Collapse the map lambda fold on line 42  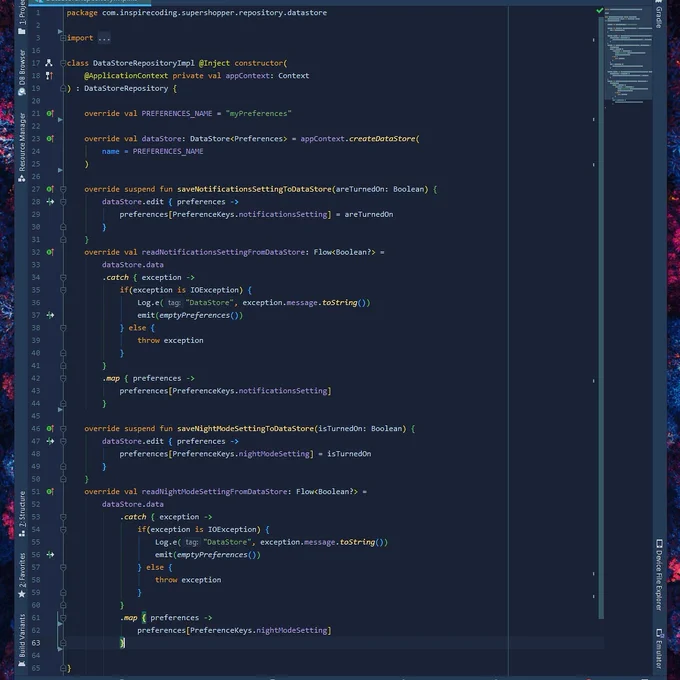pos(63,378)
